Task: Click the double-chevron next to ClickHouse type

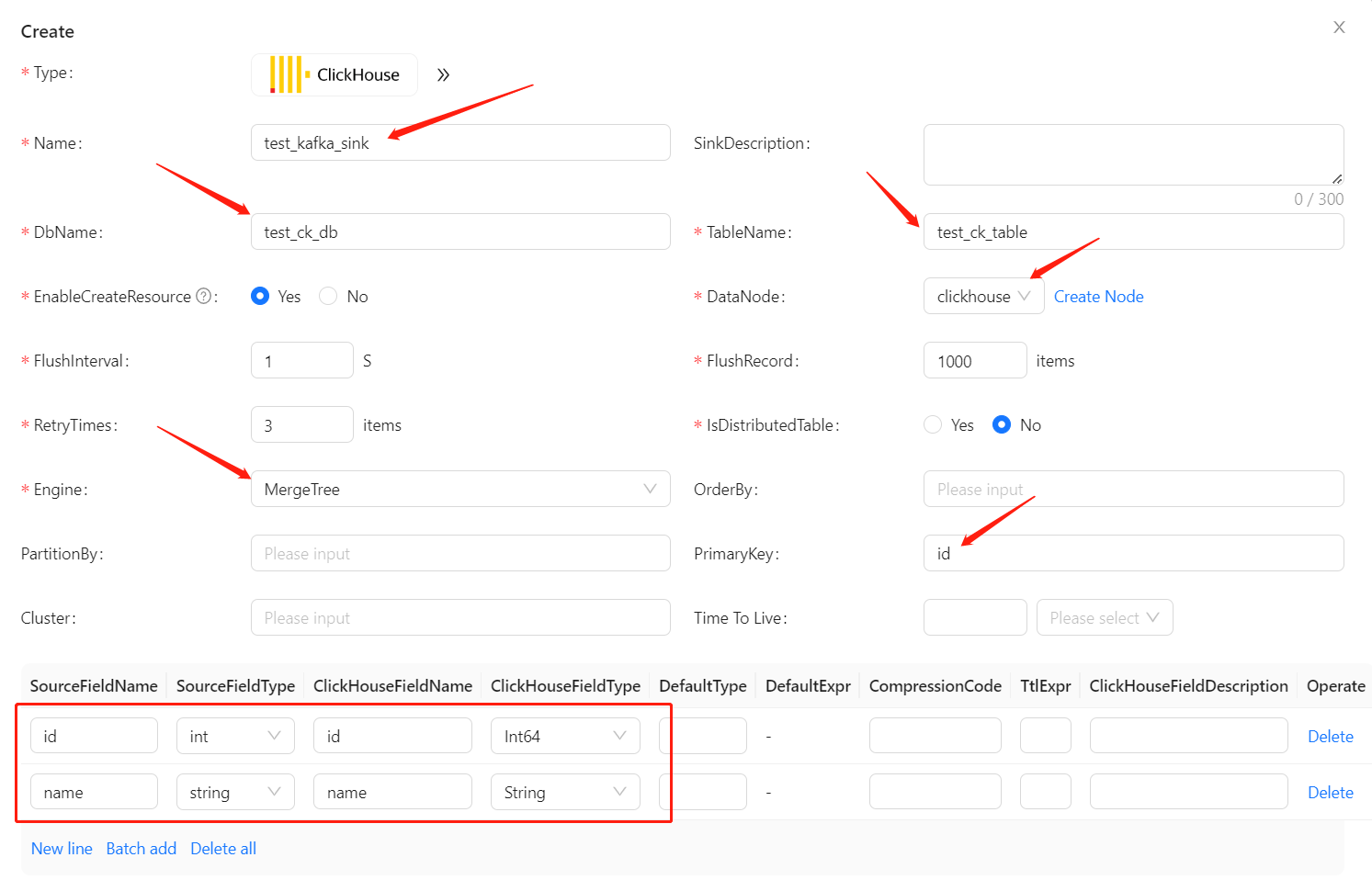Action: pyautogui.click(x=443, y=75)
